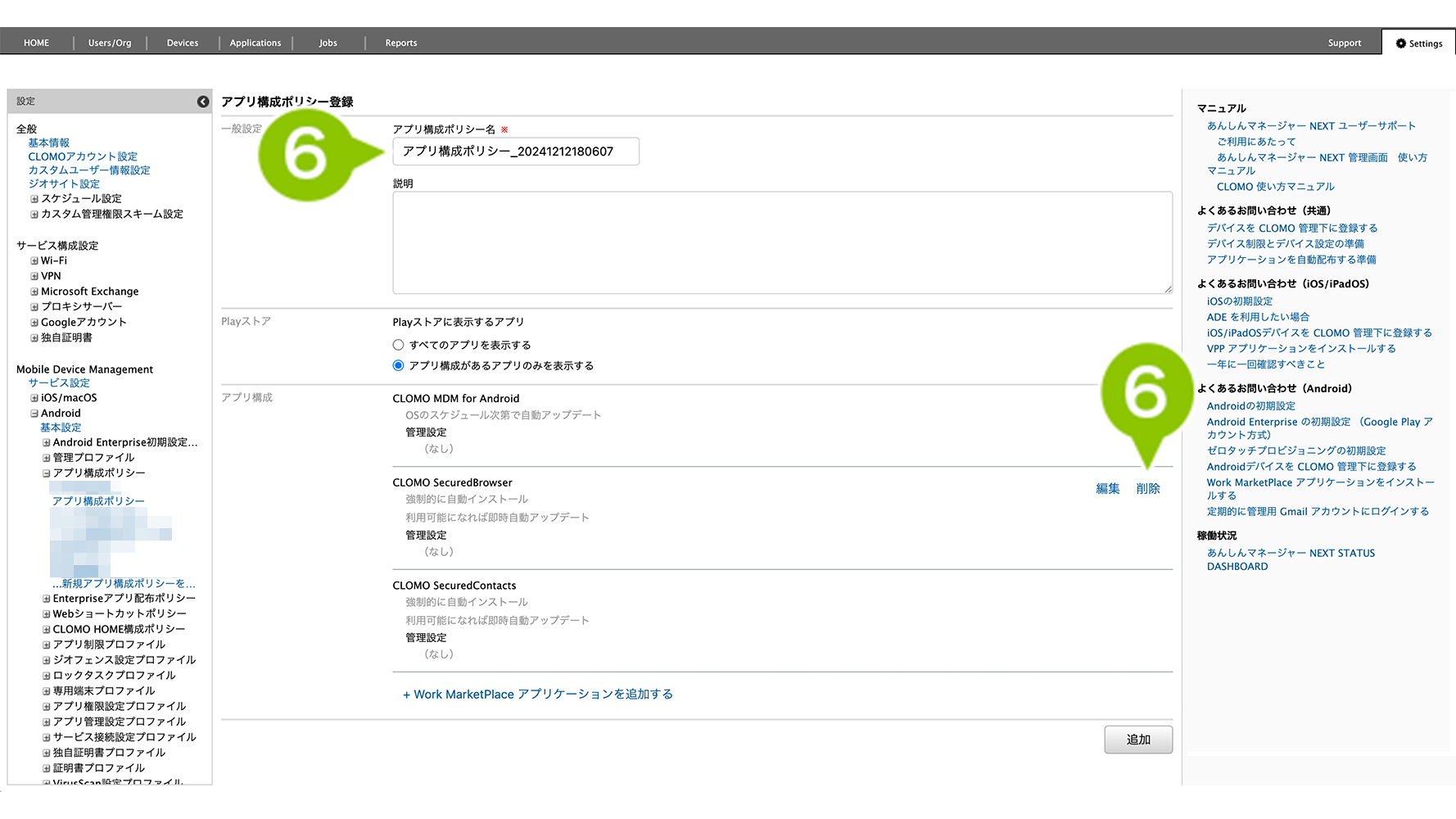Click the 説明 text area
This screenshot has height=819, width=1456.
[783, 242]
